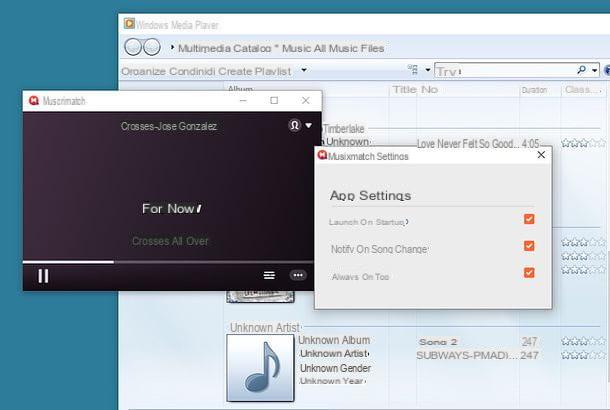Click the Crosses-Jose Gonzalez song title
Screen dimensions: 610x410
coord(168,126)
